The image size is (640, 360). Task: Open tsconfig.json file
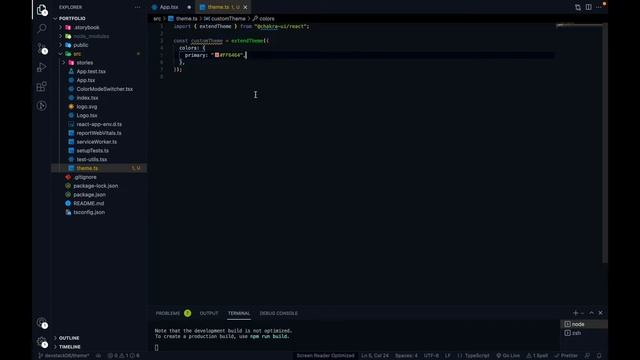click(x=89, y=212)
